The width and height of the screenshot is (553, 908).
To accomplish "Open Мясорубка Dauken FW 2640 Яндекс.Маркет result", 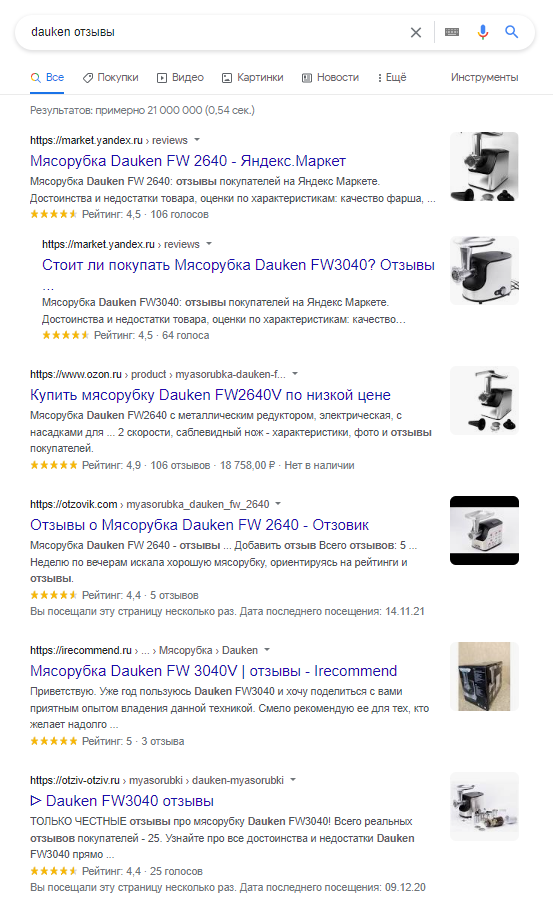I will [x=188, y=160].
